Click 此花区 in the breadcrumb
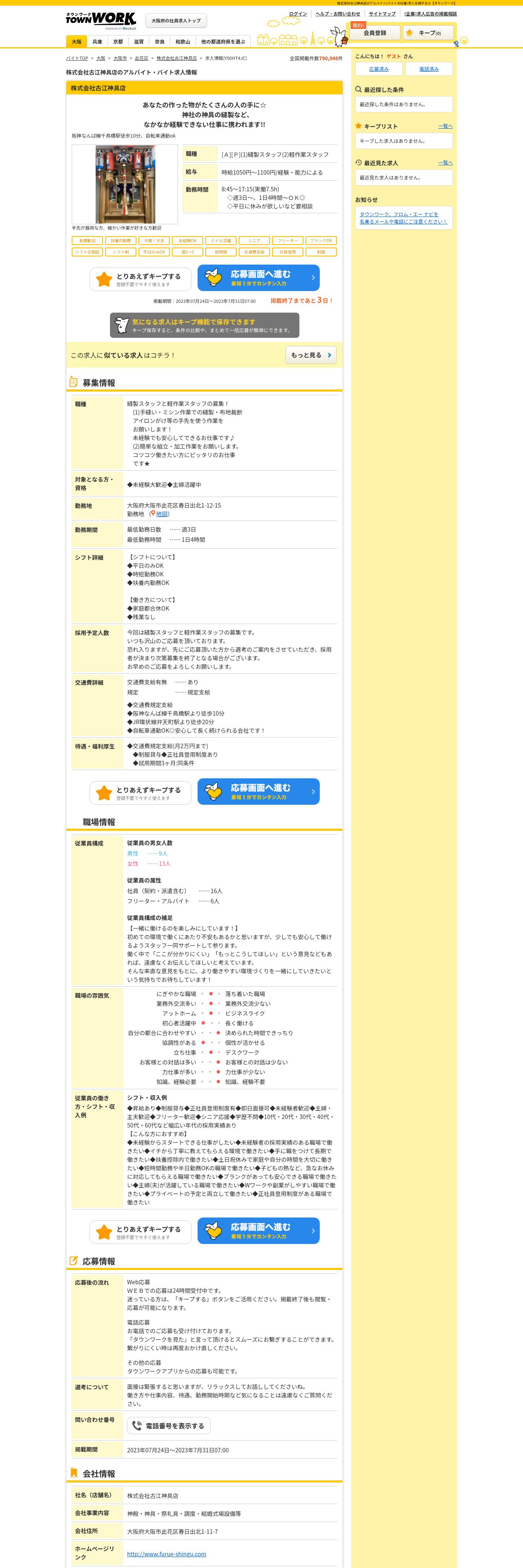523x1568 pixels. click(141, 59)
